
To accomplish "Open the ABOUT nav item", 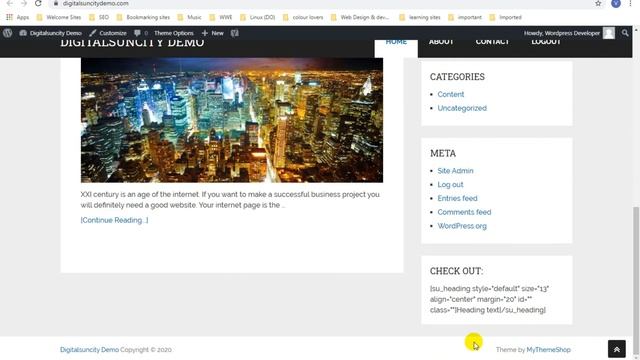I will [441, 42].
